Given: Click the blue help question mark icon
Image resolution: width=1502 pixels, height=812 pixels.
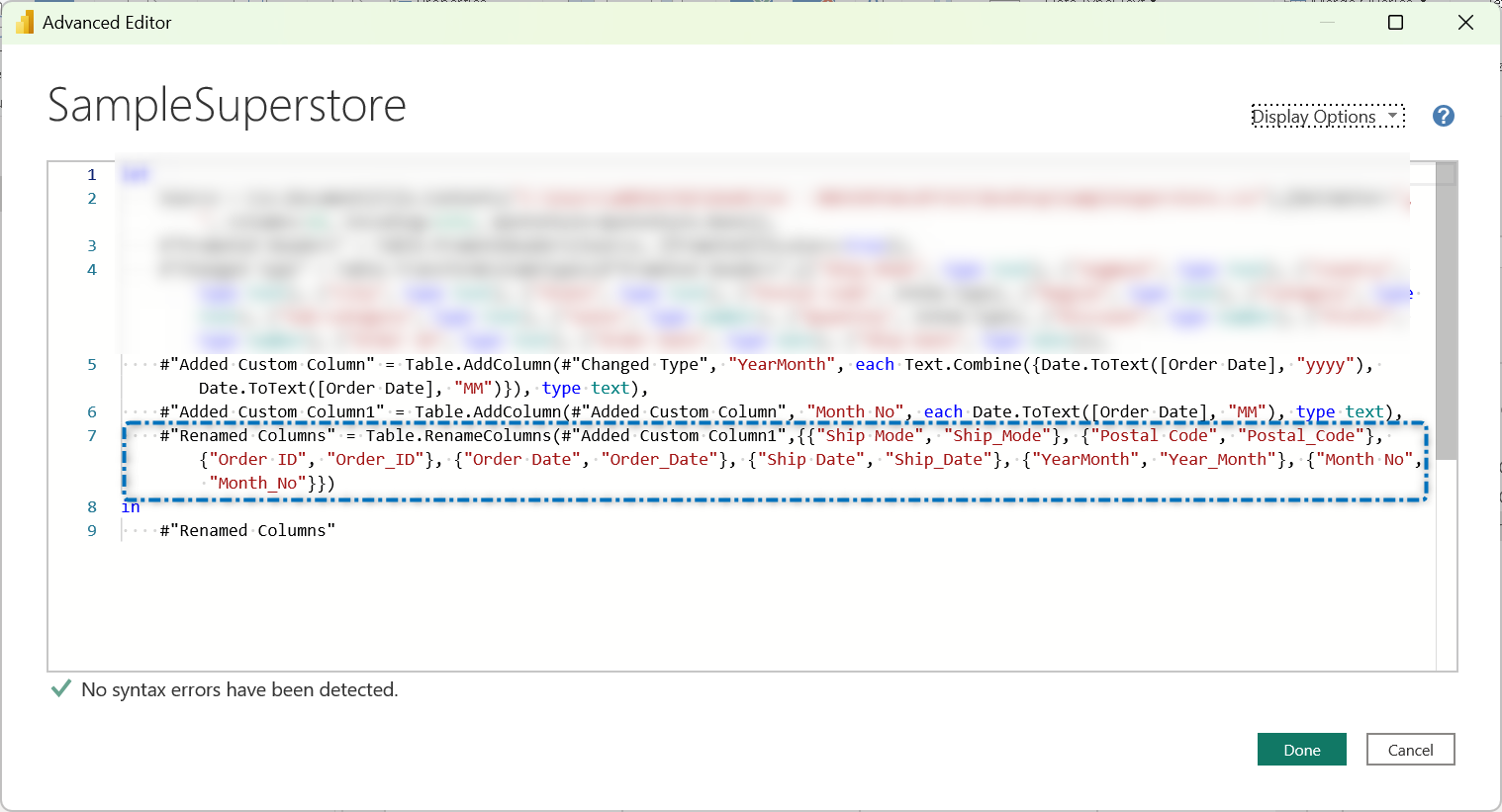Looking at the screenshot, I should point(1443,117).
